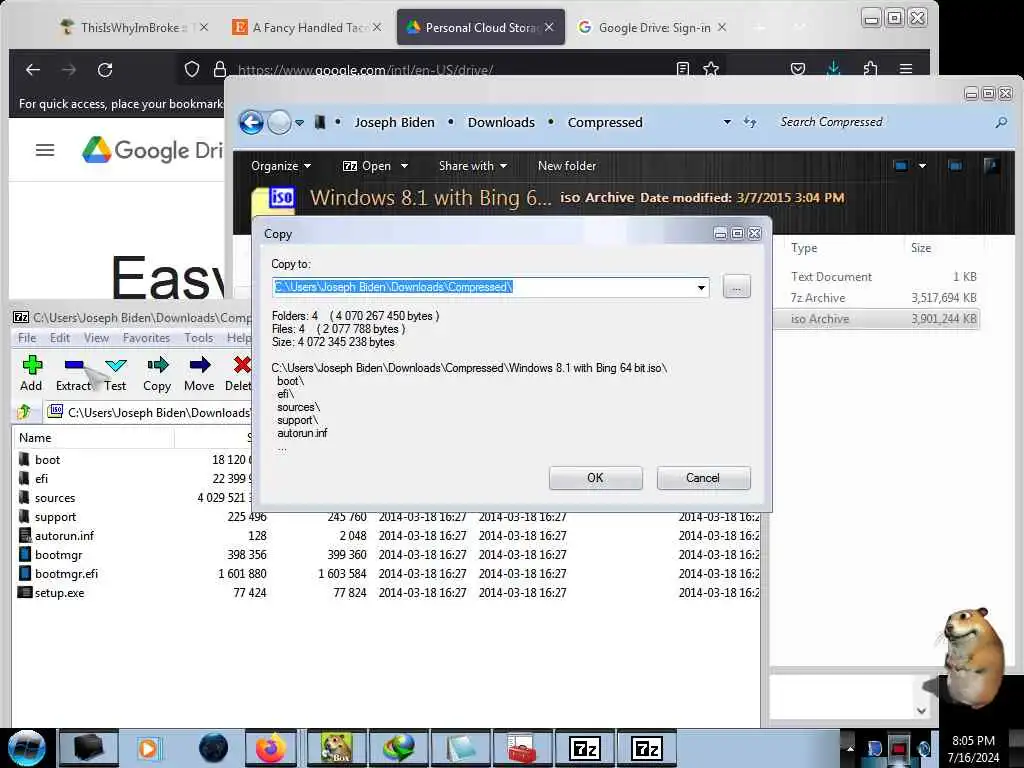Open the 7-Zip View menu
The image size is (1024, 768).
click(x=96, y=338)
